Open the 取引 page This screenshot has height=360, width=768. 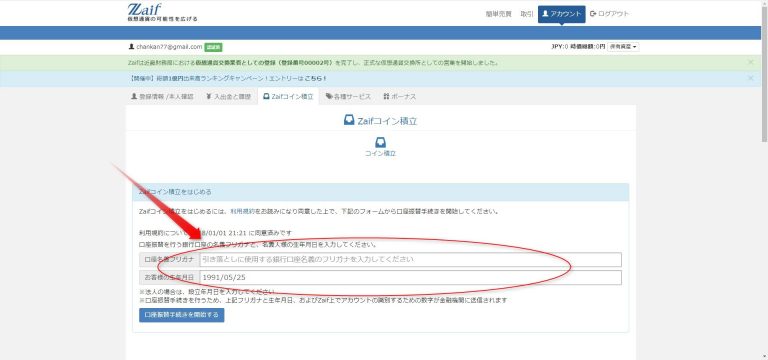(527, 14)
